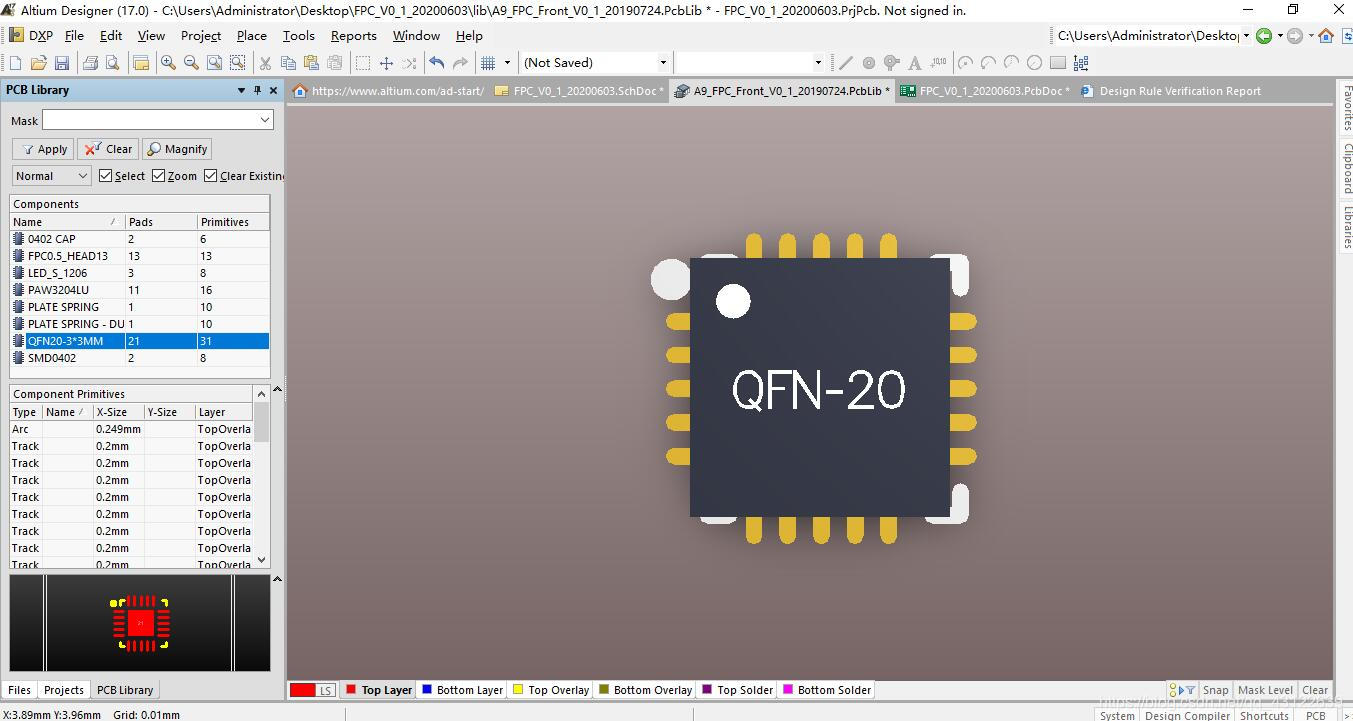The width and height of the screenshot is (1353, 721).
Task: Select FPC0.5_HEAD13 component row
Action: click(x=140, y=256)
